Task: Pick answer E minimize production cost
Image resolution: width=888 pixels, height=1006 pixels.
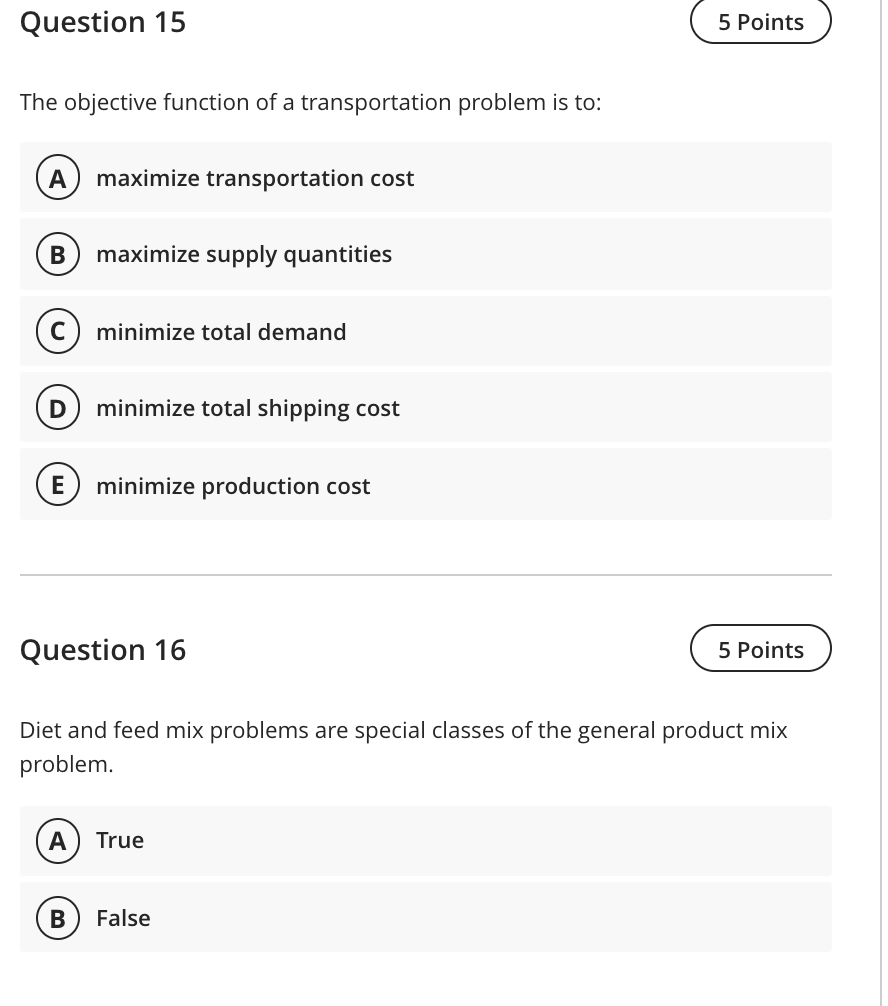Action: tap(233, 485)
